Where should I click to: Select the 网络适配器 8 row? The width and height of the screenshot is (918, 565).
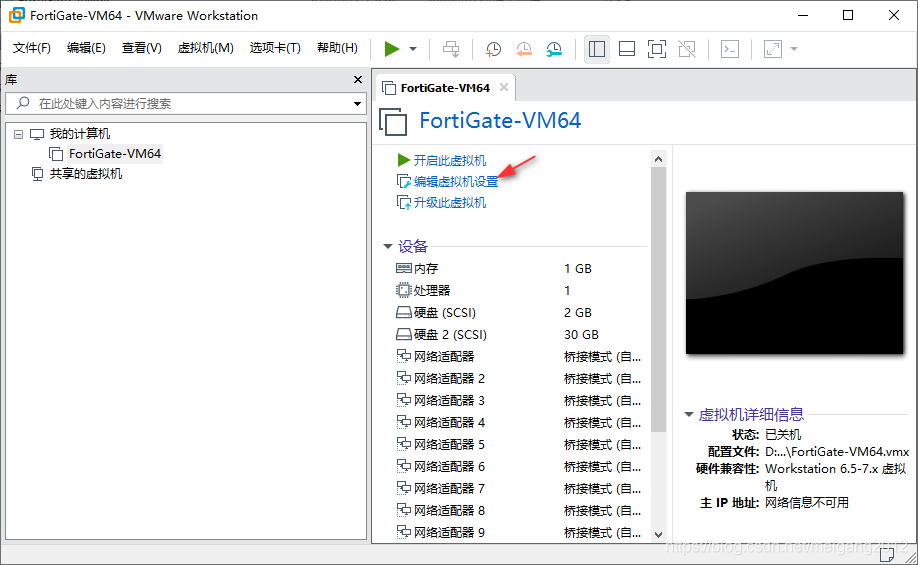521,511
